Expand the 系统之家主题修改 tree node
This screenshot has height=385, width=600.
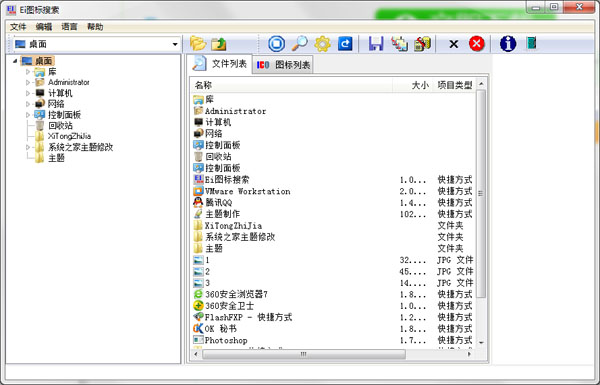[x=28, y=147]
